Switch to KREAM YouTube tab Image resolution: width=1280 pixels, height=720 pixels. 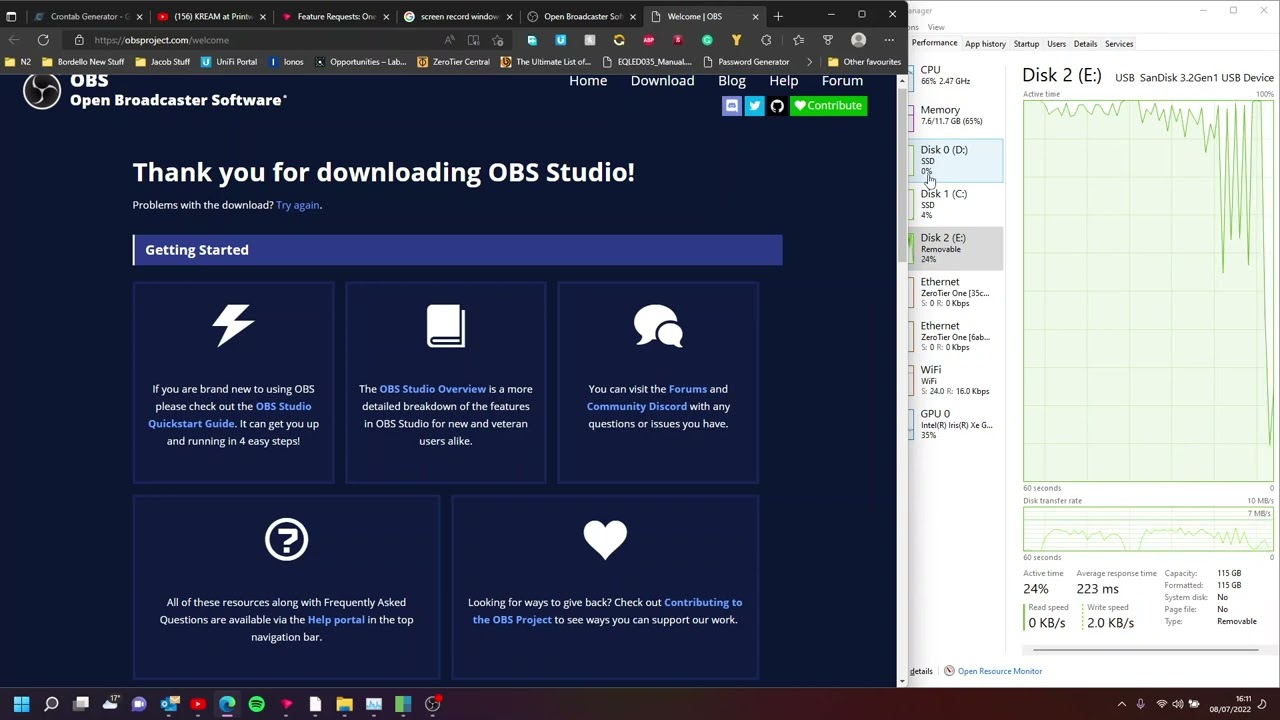point(212,16)
